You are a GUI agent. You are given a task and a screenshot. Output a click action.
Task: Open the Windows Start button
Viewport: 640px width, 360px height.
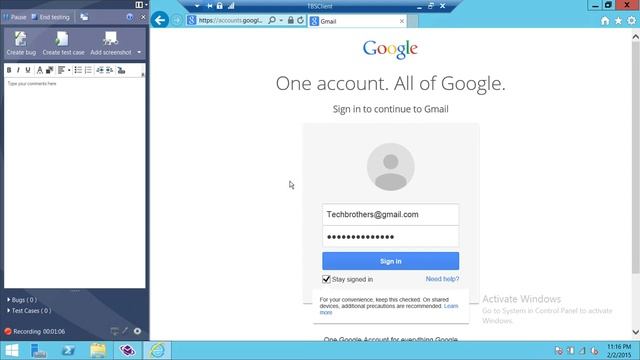tap(12, 351)
